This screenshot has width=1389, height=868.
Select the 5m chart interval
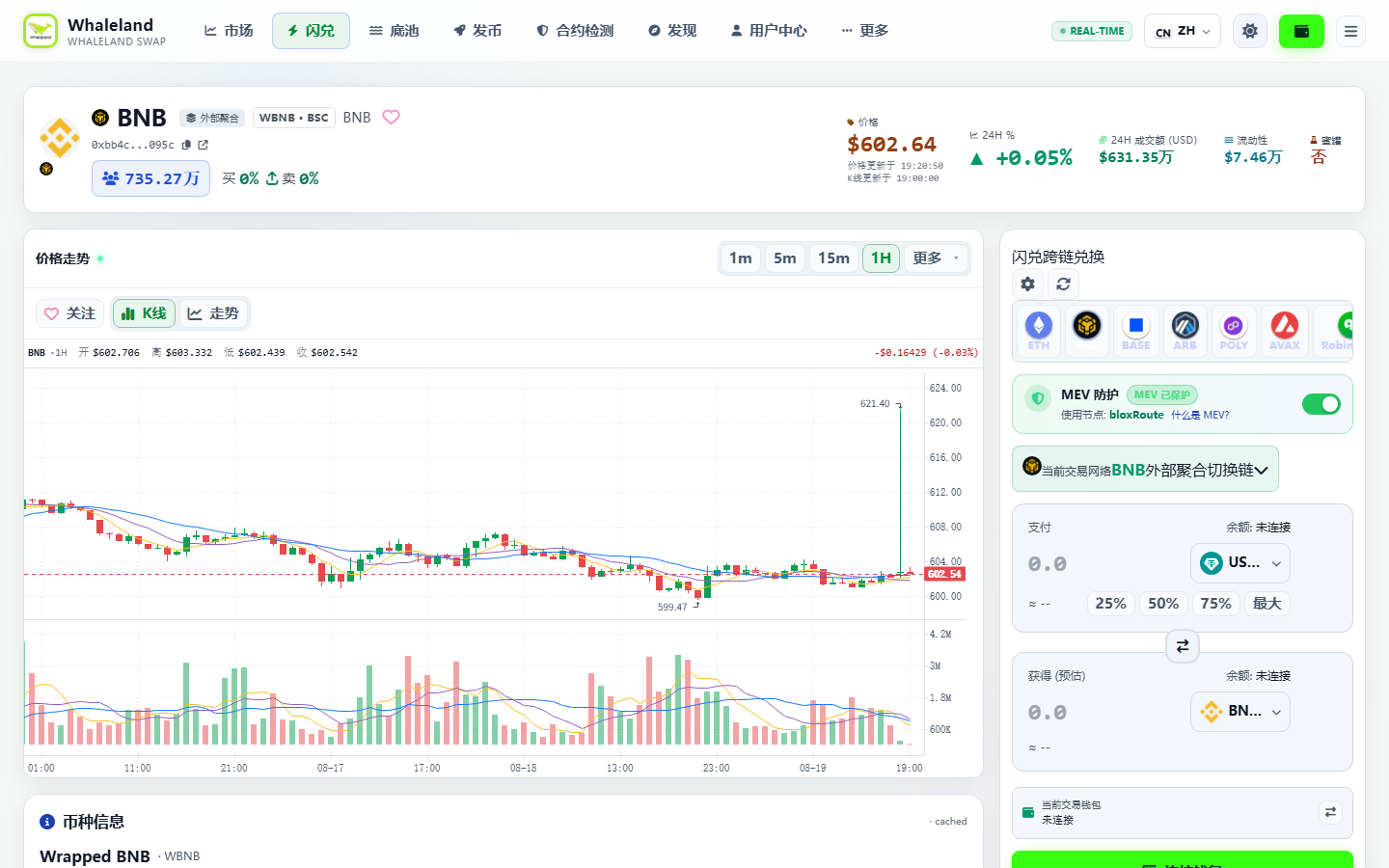785,258
